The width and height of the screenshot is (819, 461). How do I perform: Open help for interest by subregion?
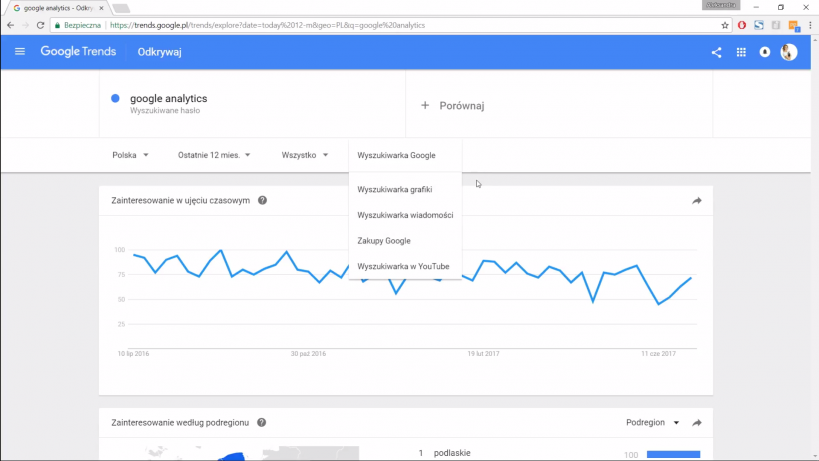(x=262, y=422)
